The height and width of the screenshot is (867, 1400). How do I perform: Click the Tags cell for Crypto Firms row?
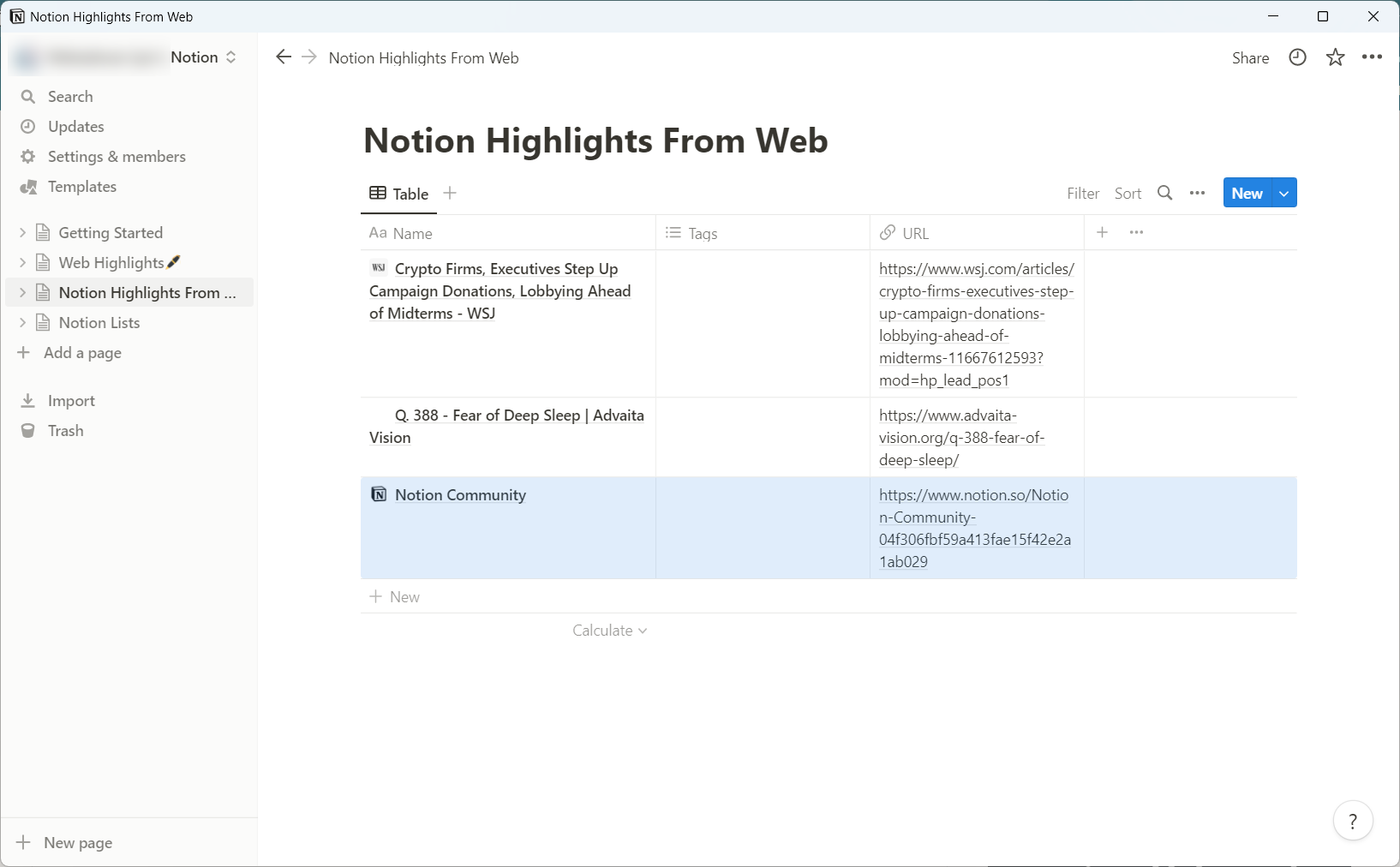tap(763, 324)
